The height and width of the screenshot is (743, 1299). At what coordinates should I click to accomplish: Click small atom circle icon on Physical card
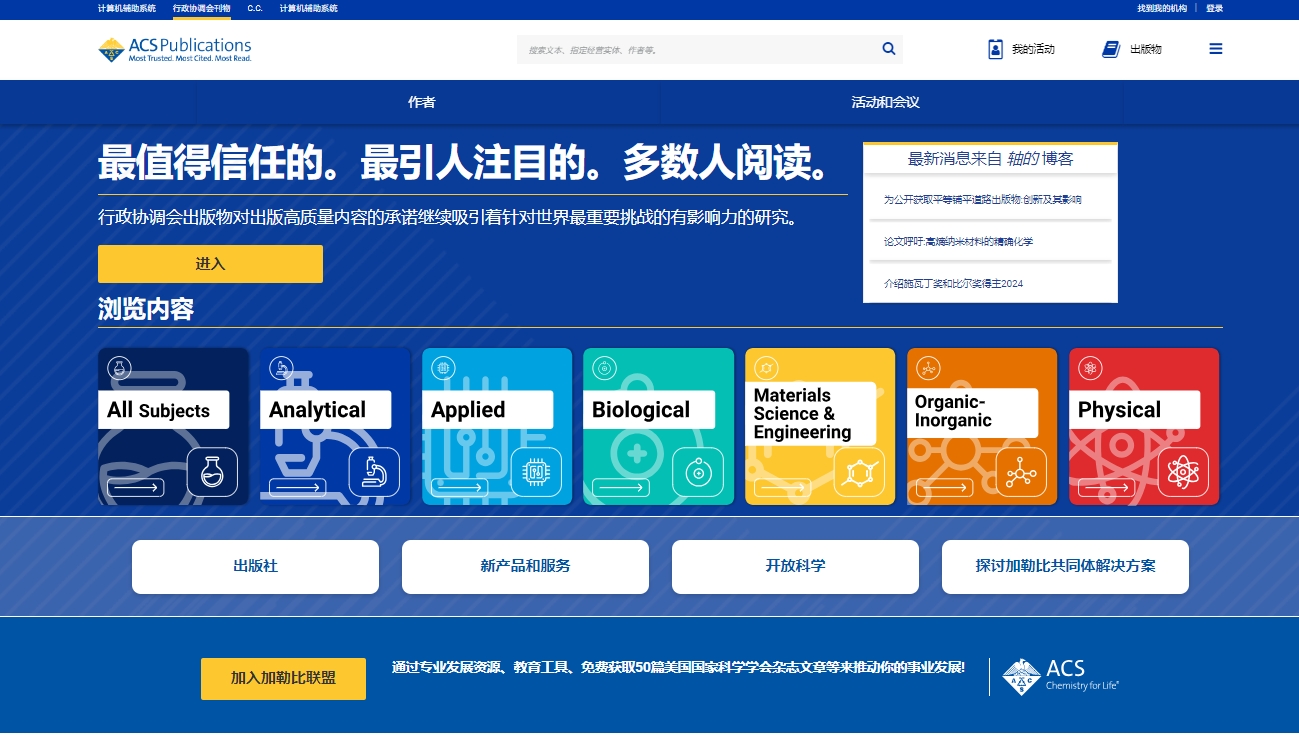(x=1090, y=368)
